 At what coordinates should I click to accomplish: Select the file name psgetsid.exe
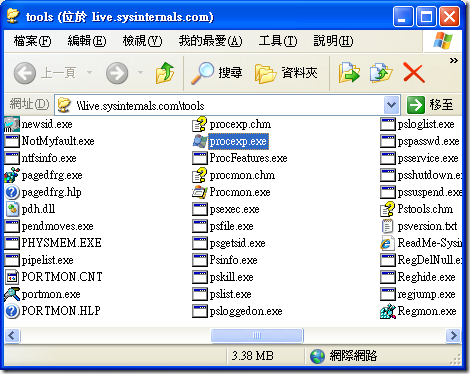237,243
